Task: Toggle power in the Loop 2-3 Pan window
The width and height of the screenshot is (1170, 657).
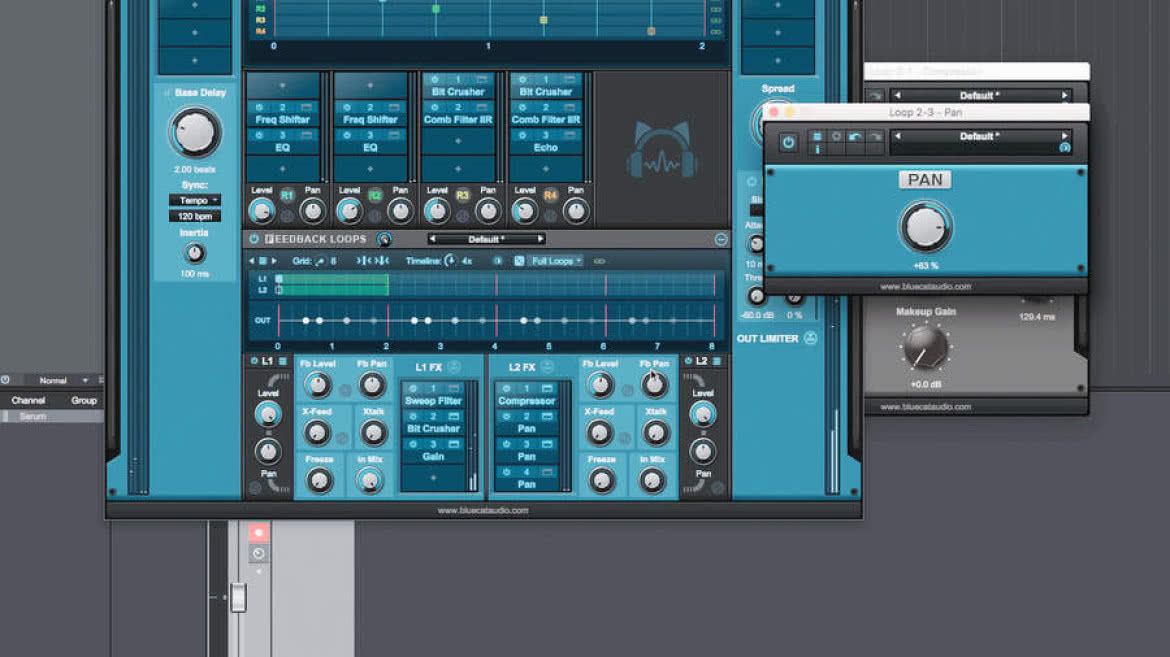Action: [x=788, y=142]
